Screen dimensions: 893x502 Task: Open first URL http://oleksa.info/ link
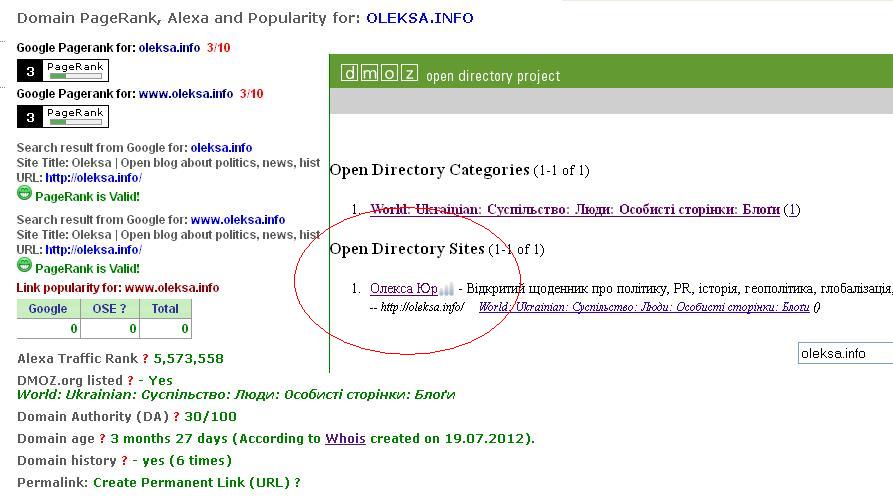click(93, 178)
